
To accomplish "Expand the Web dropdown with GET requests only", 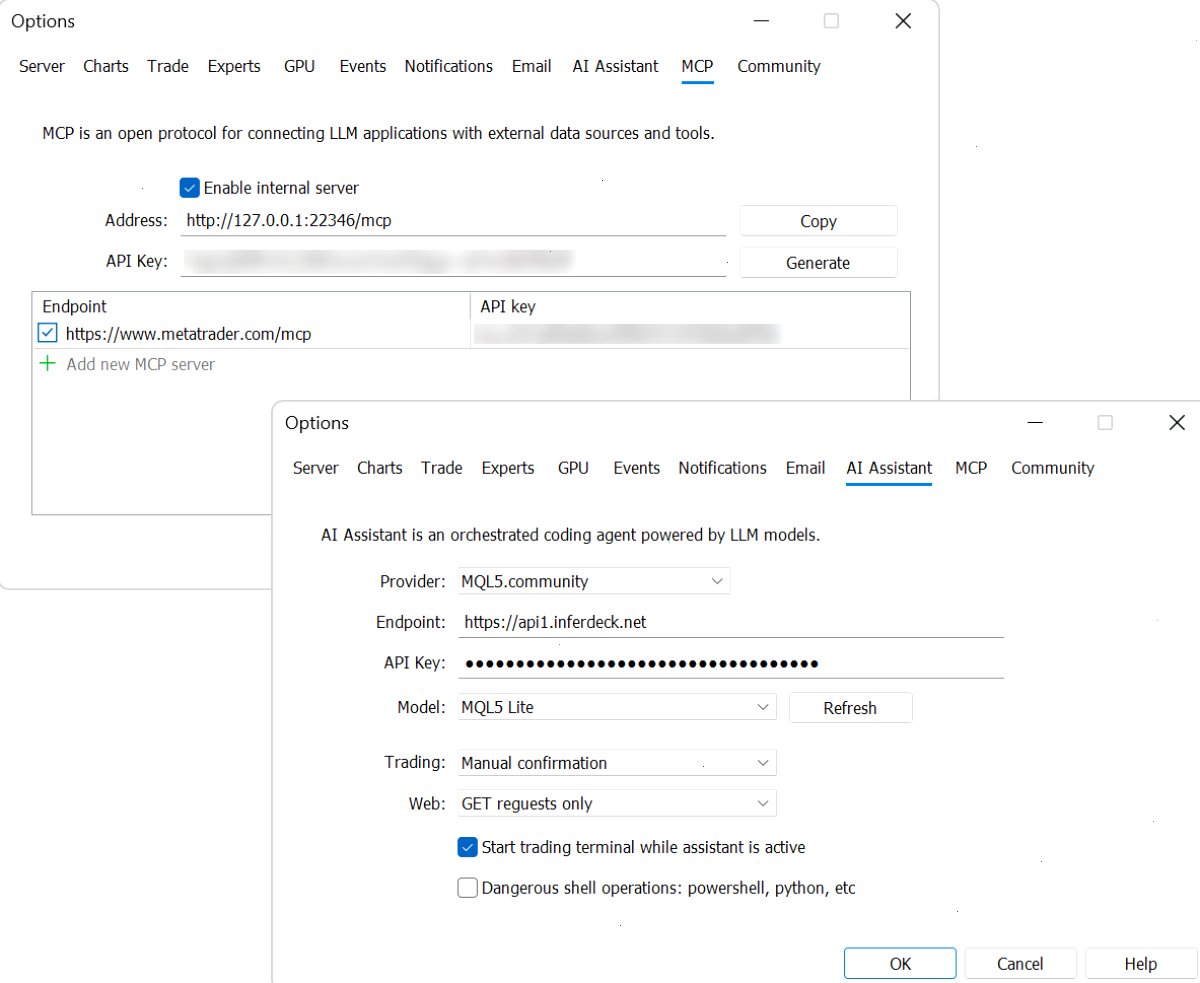I will pyautogui.click(x=616, y=804).
